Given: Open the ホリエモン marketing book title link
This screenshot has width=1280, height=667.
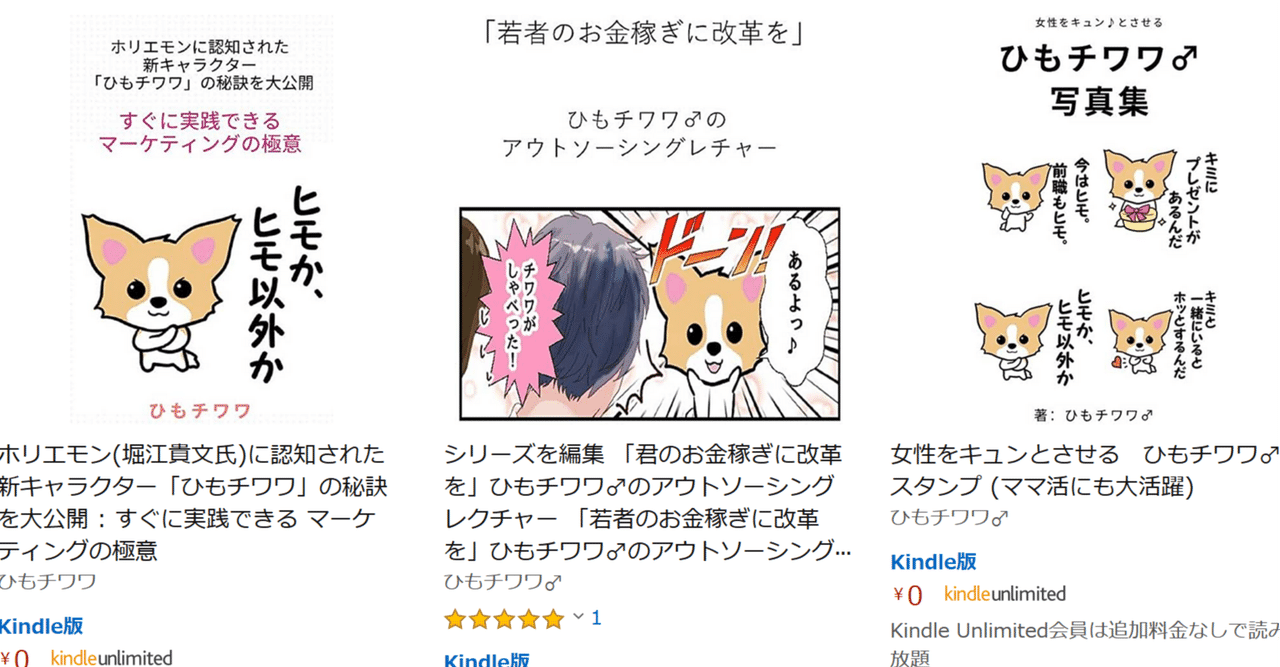Looking at the screenshot, I should pyautogui.click(x=193, y=502).
